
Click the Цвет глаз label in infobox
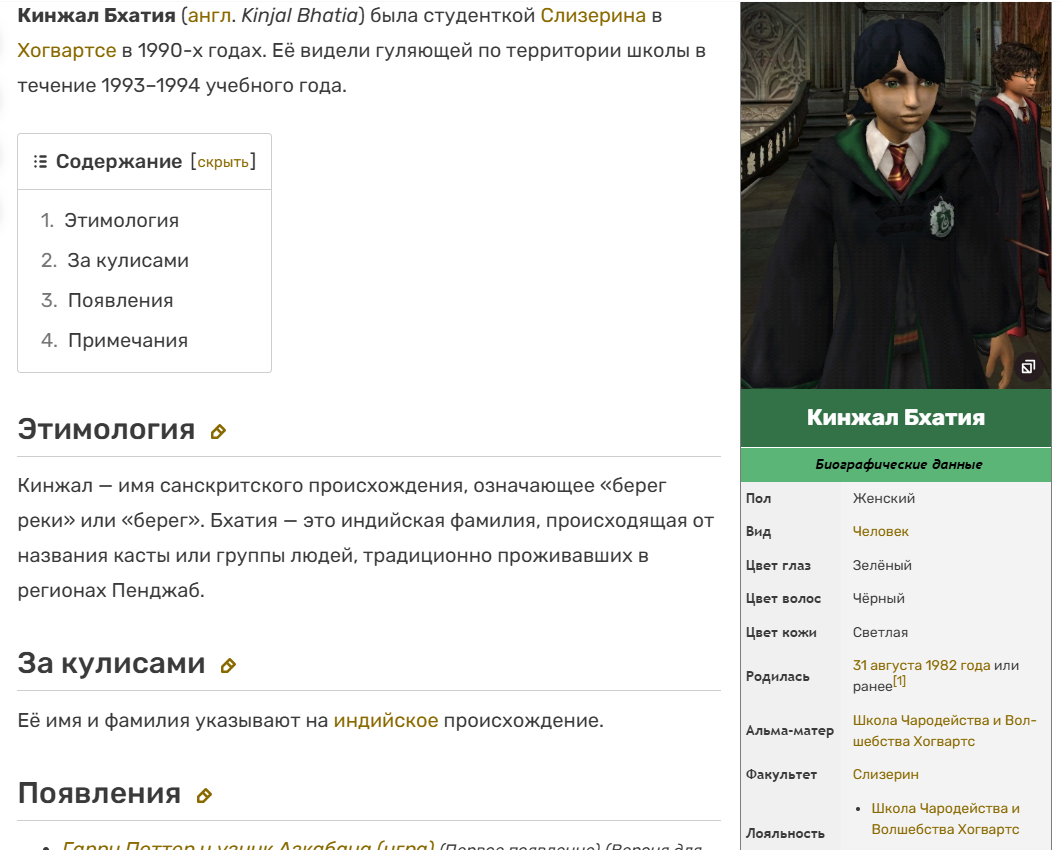778,566
